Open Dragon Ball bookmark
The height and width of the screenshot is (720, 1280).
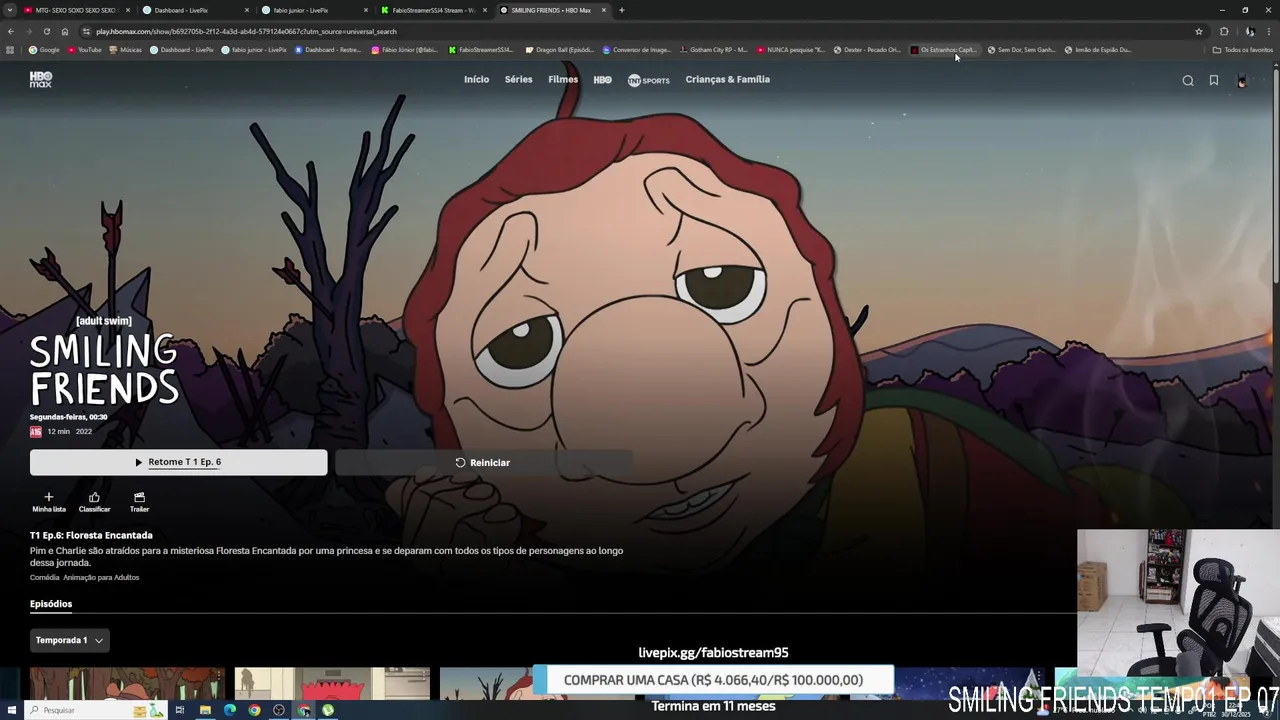[559, 50]
